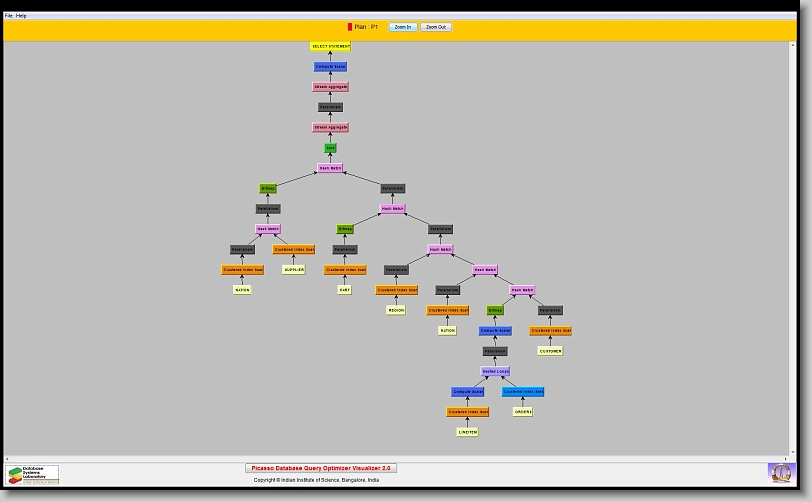Click the CUSTOMER table node
The width and height of the screenshot is (812, 502).
(x=550, y=351)
